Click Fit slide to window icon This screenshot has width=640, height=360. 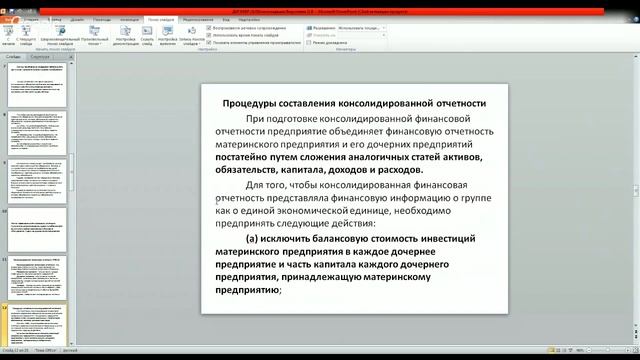tap(636, 350)
